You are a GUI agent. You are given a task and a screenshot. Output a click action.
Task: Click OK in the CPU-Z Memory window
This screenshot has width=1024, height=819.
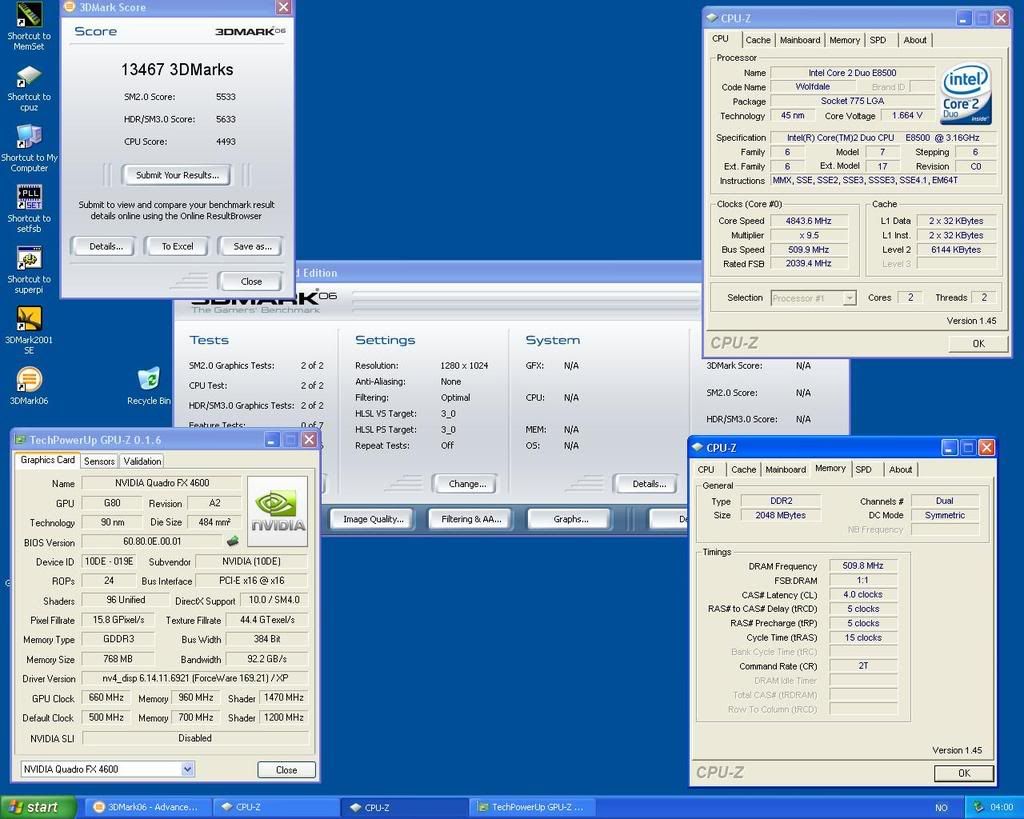click(x=964, y=773)
